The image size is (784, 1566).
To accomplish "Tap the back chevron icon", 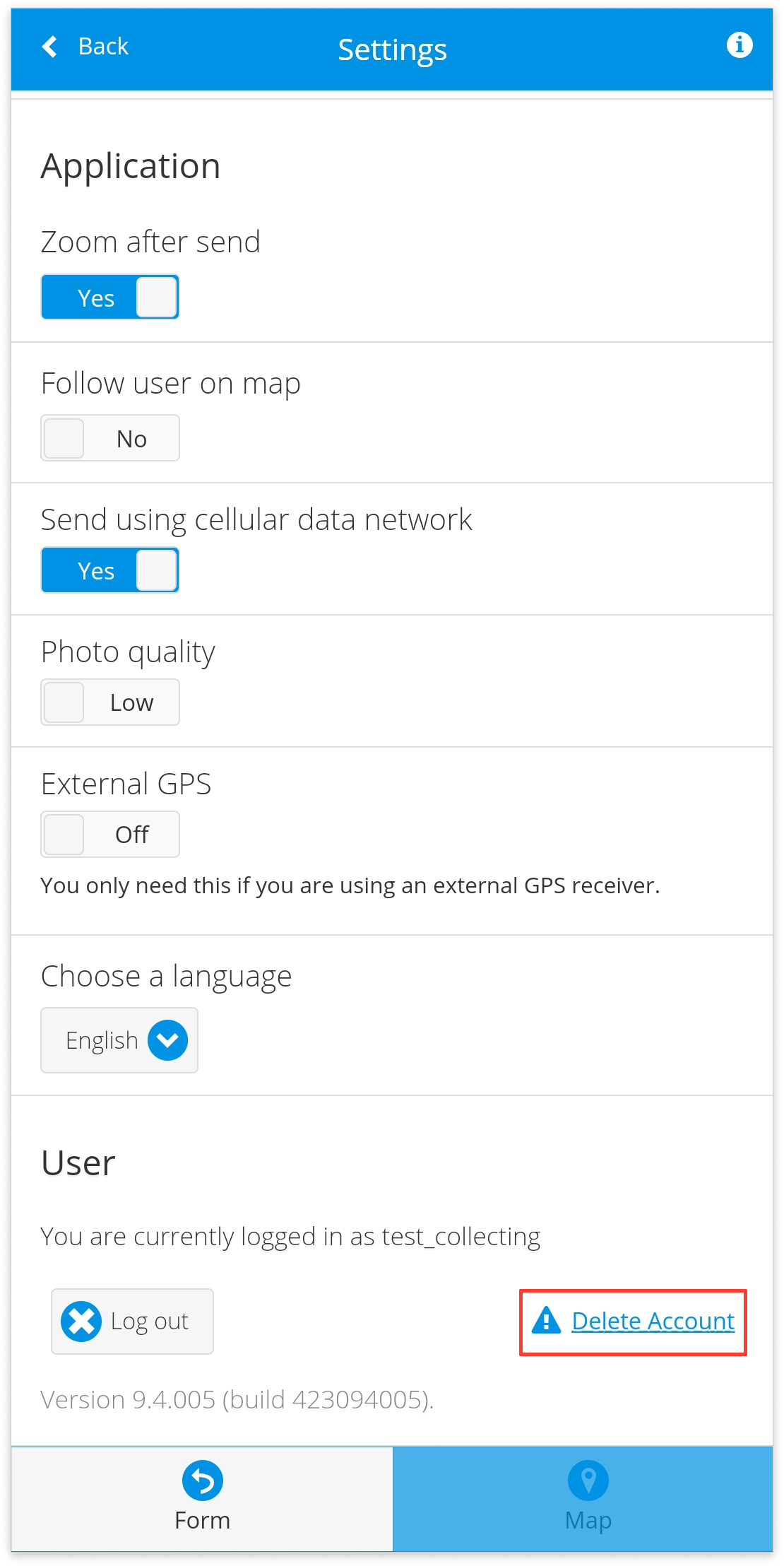I will [x=49, y=45].
